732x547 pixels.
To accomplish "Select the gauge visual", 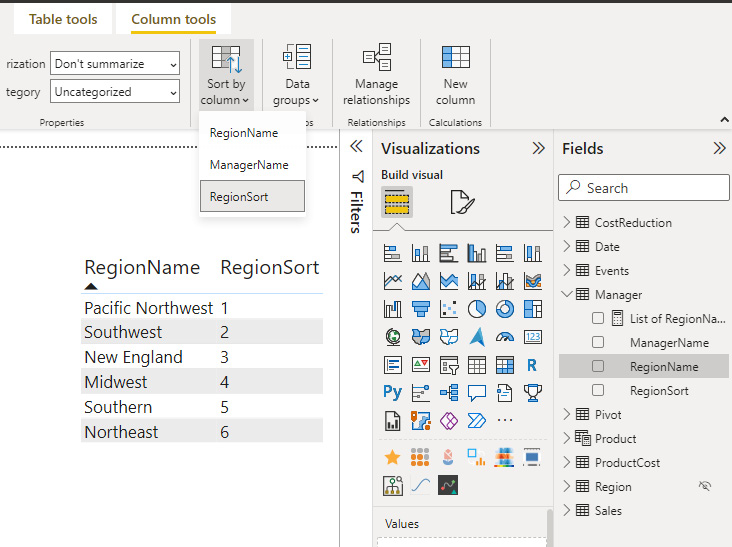I will click(504, 337).
